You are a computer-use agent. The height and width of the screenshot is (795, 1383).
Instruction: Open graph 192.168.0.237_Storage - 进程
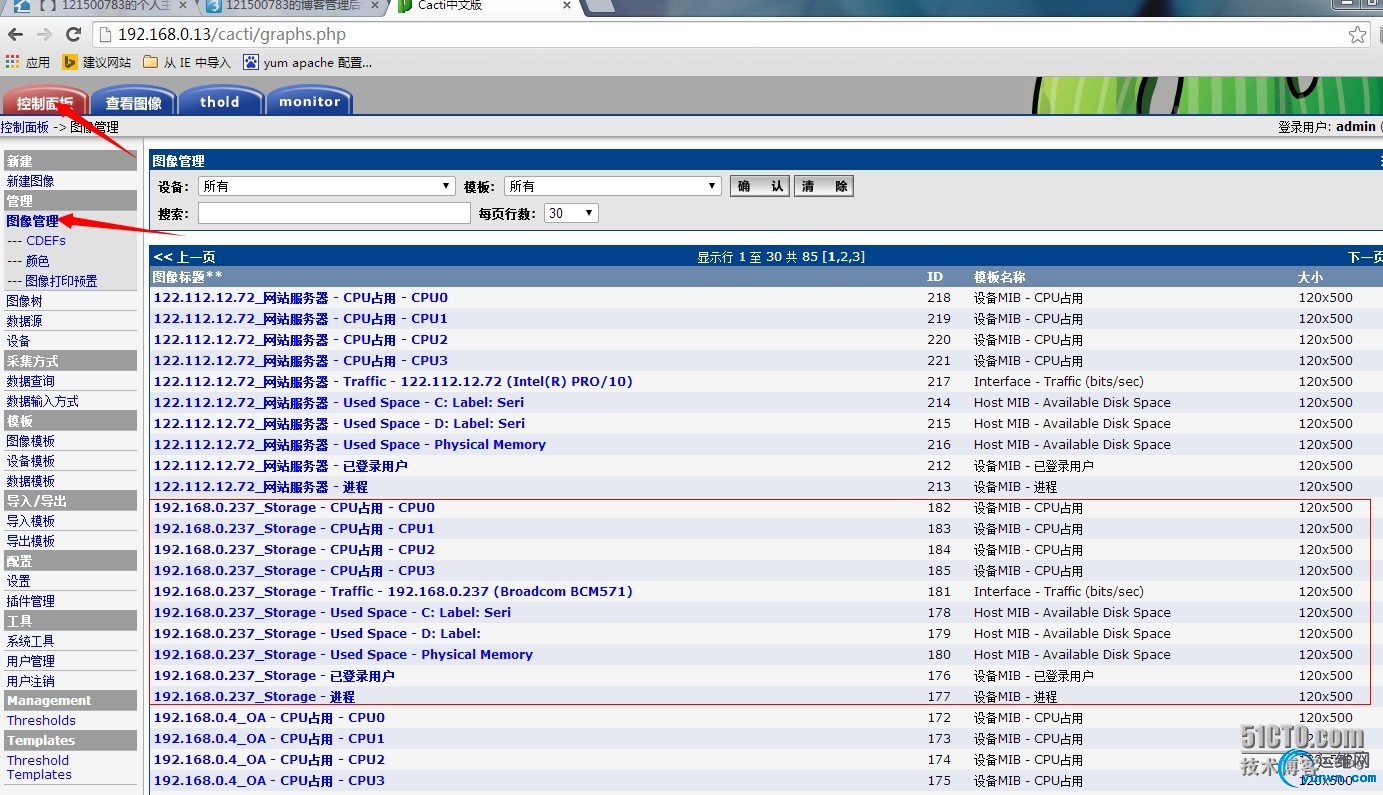254,697
